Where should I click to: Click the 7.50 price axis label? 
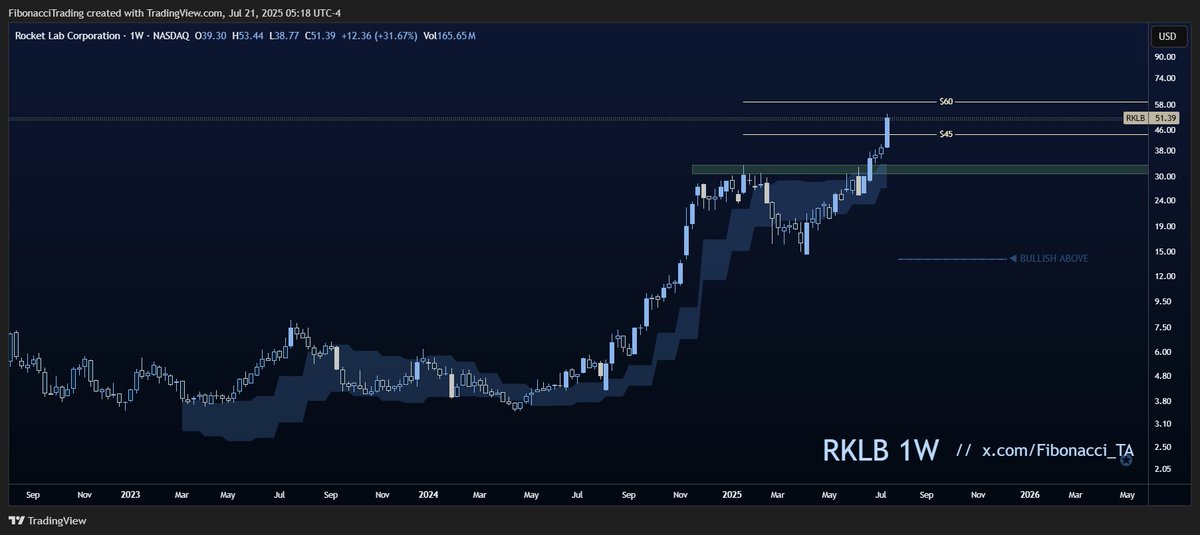click(1161, 327)
